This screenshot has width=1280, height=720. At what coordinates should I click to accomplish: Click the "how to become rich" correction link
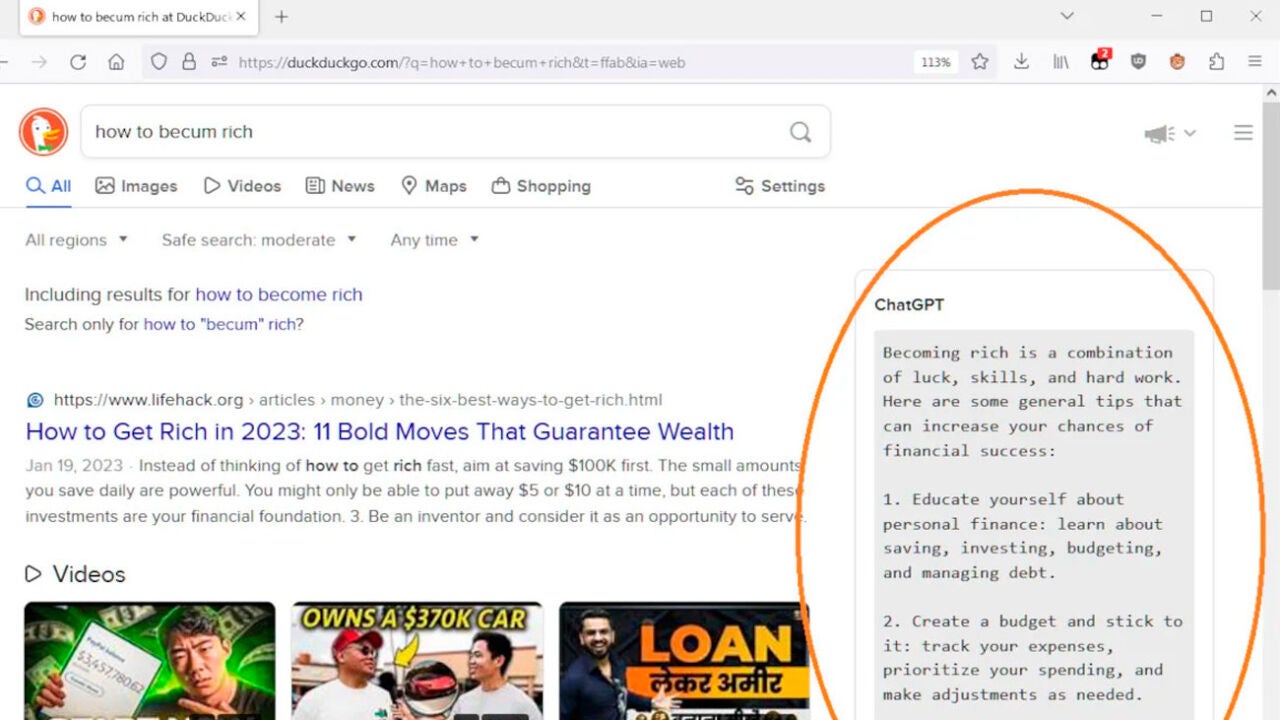coord(278,295)
